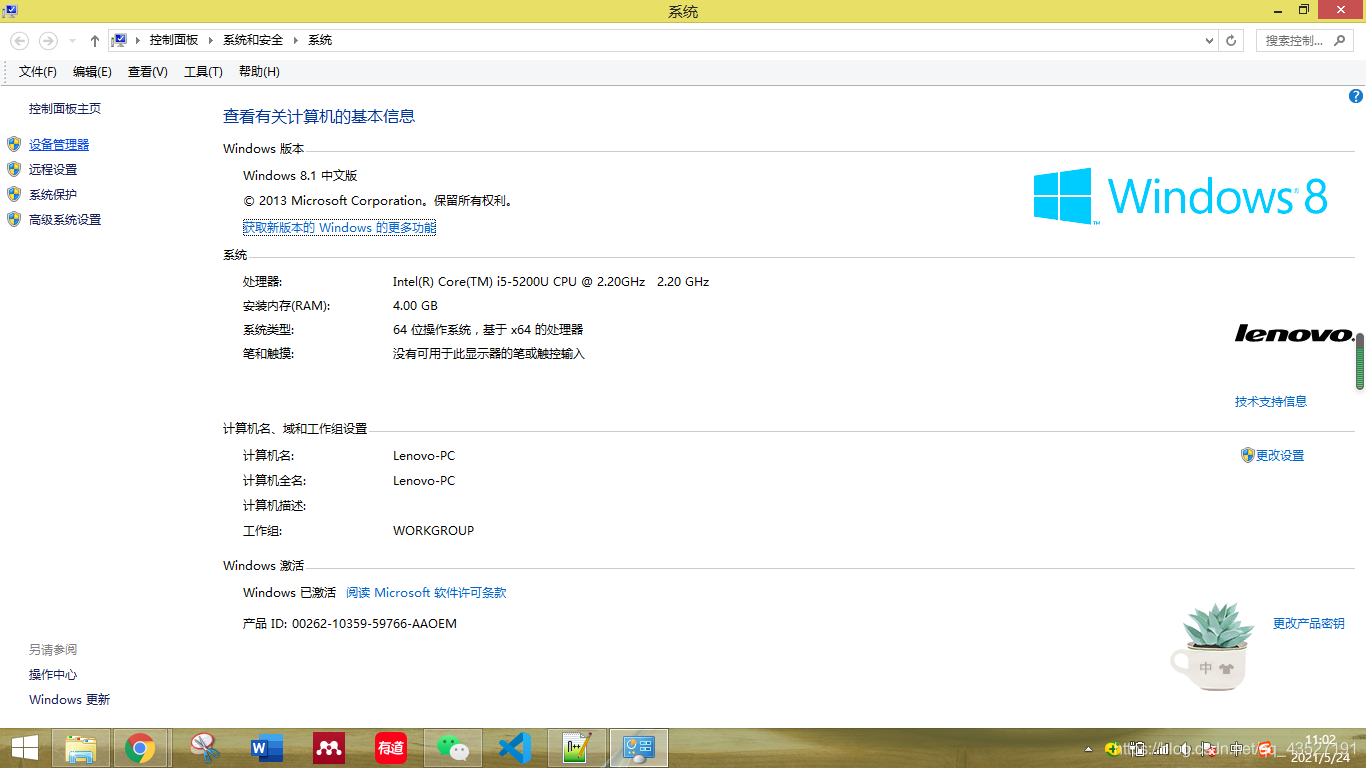Viewport: 1366px width, 768px height.
Task: Go to 控制面板主页
Action: pos(65,109)
